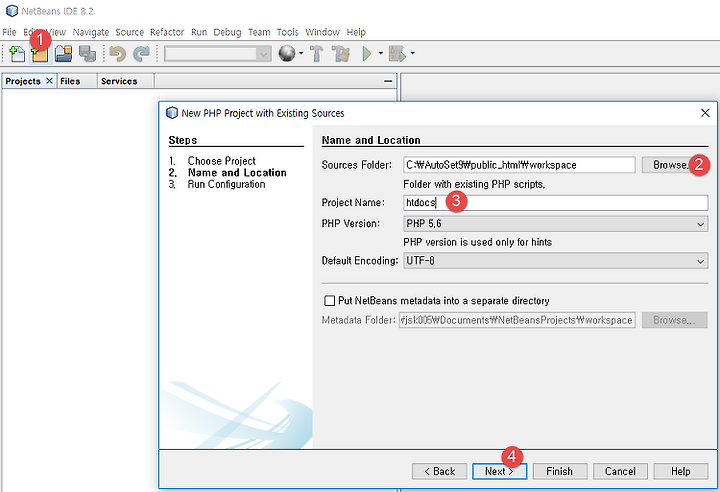Screen dimensions: 720x492
Task: Click the New File toolbar icon
Action: pyautogui.click(x=17, y=54)
